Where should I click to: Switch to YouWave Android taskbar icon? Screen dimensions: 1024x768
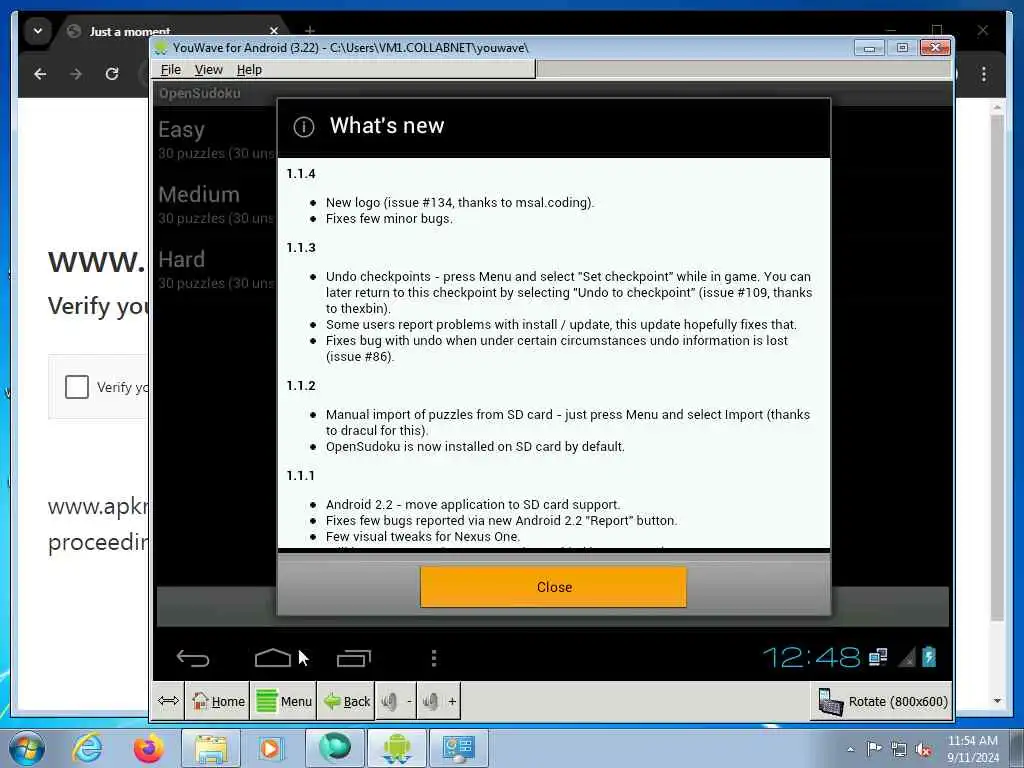(x=396, y=748)
